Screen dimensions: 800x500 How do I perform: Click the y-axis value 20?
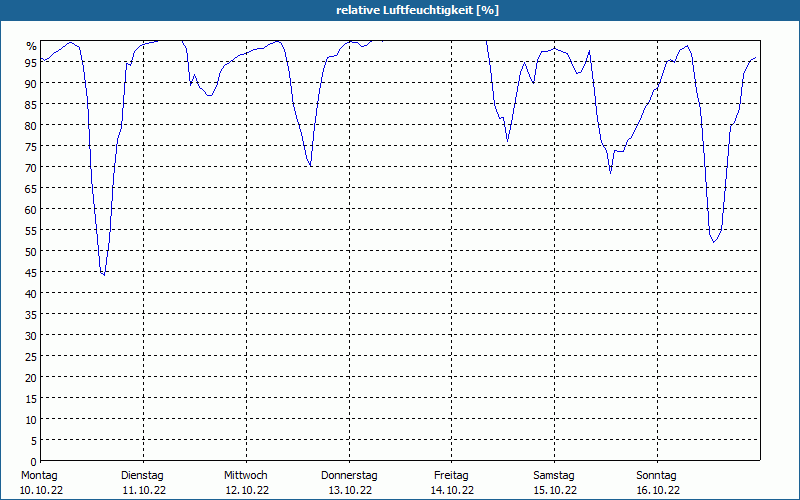31,378
